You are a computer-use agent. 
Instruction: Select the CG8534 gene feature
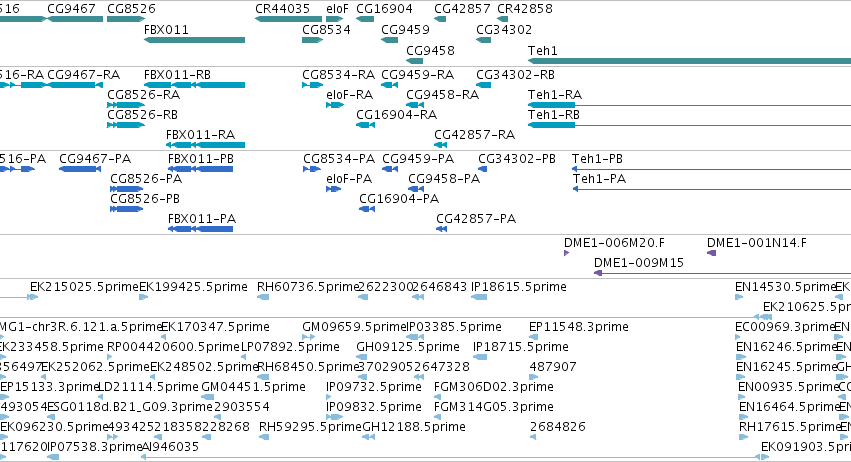[x=313, y=40]
